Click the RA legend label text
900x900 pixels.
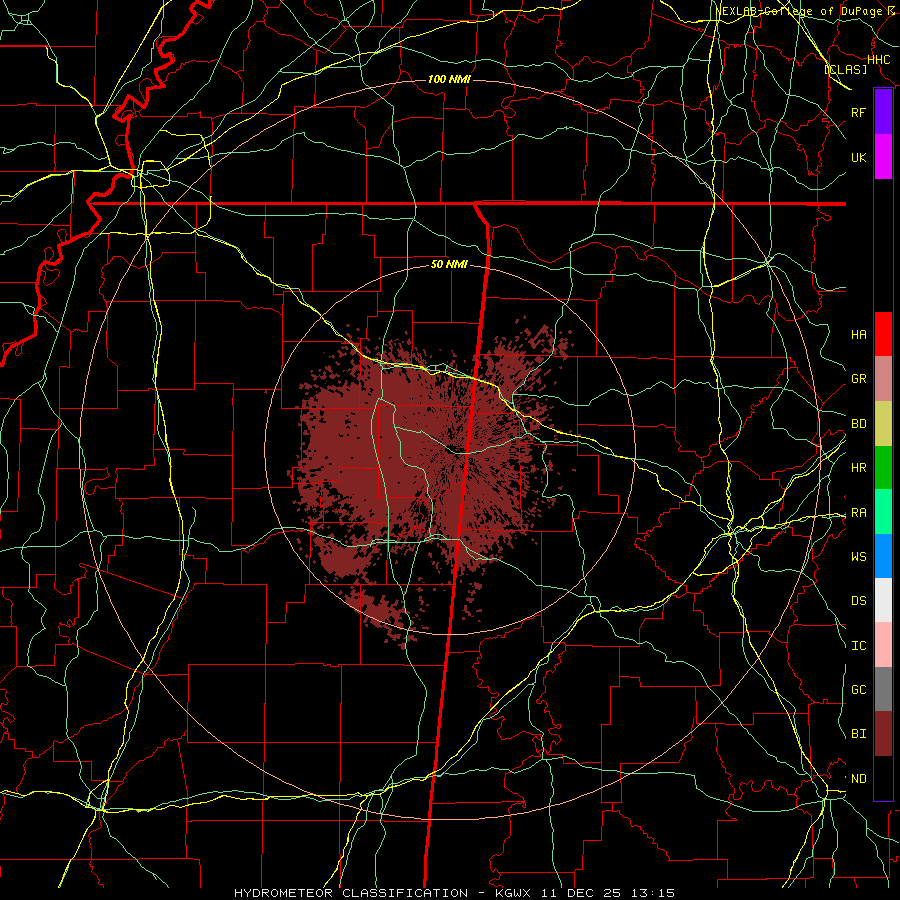coord(859,513)
